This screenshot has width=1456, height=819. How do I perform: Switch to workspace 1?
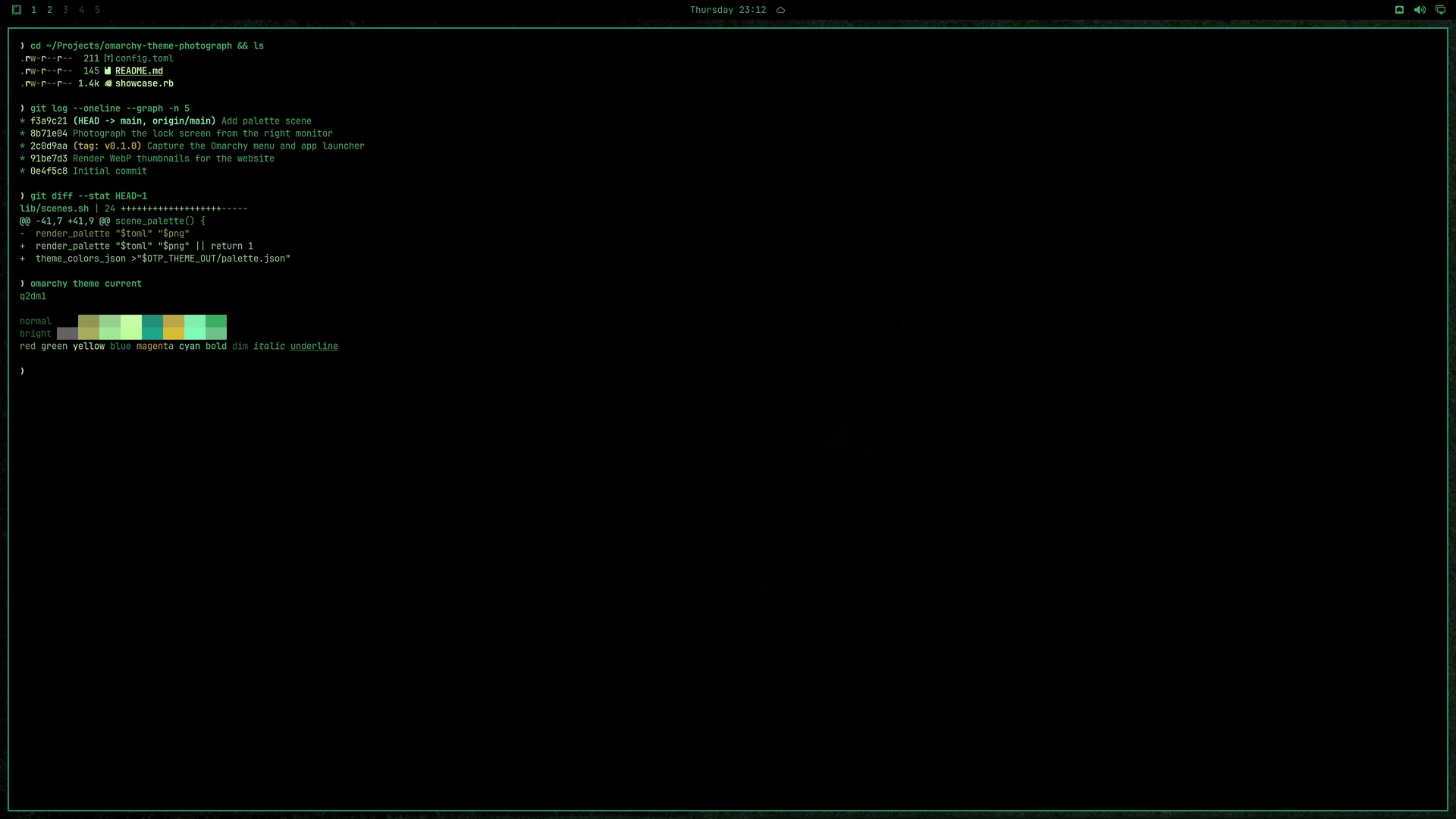[x=33, y=10]
